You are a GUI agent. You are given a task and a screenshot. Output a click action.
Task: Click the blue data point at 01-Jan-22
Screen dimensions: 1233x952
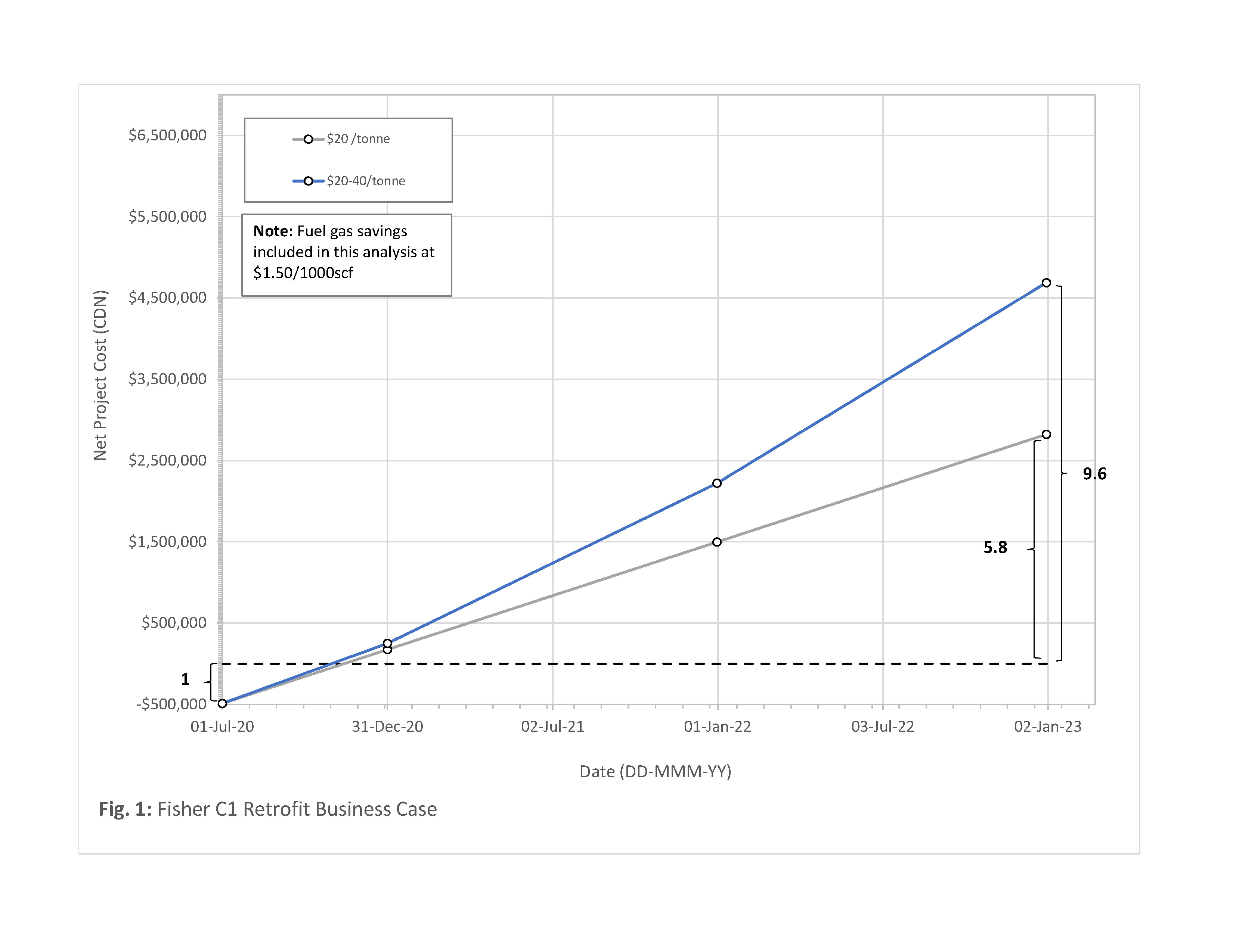717,483
